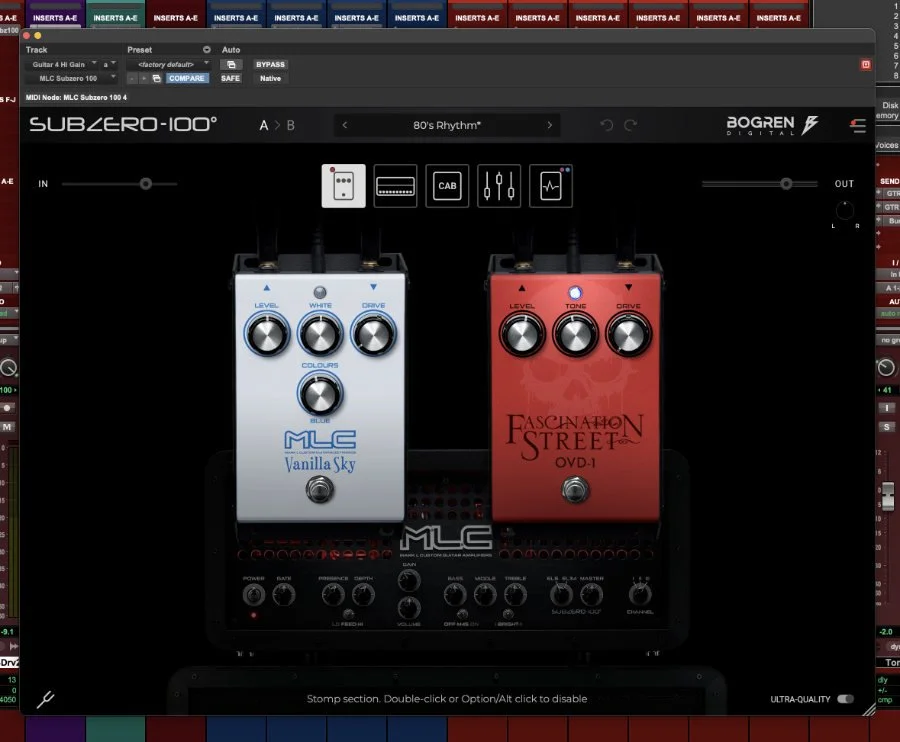Click the MLC logo on the amp head
900x742 pixels.
tap(446, 539)
